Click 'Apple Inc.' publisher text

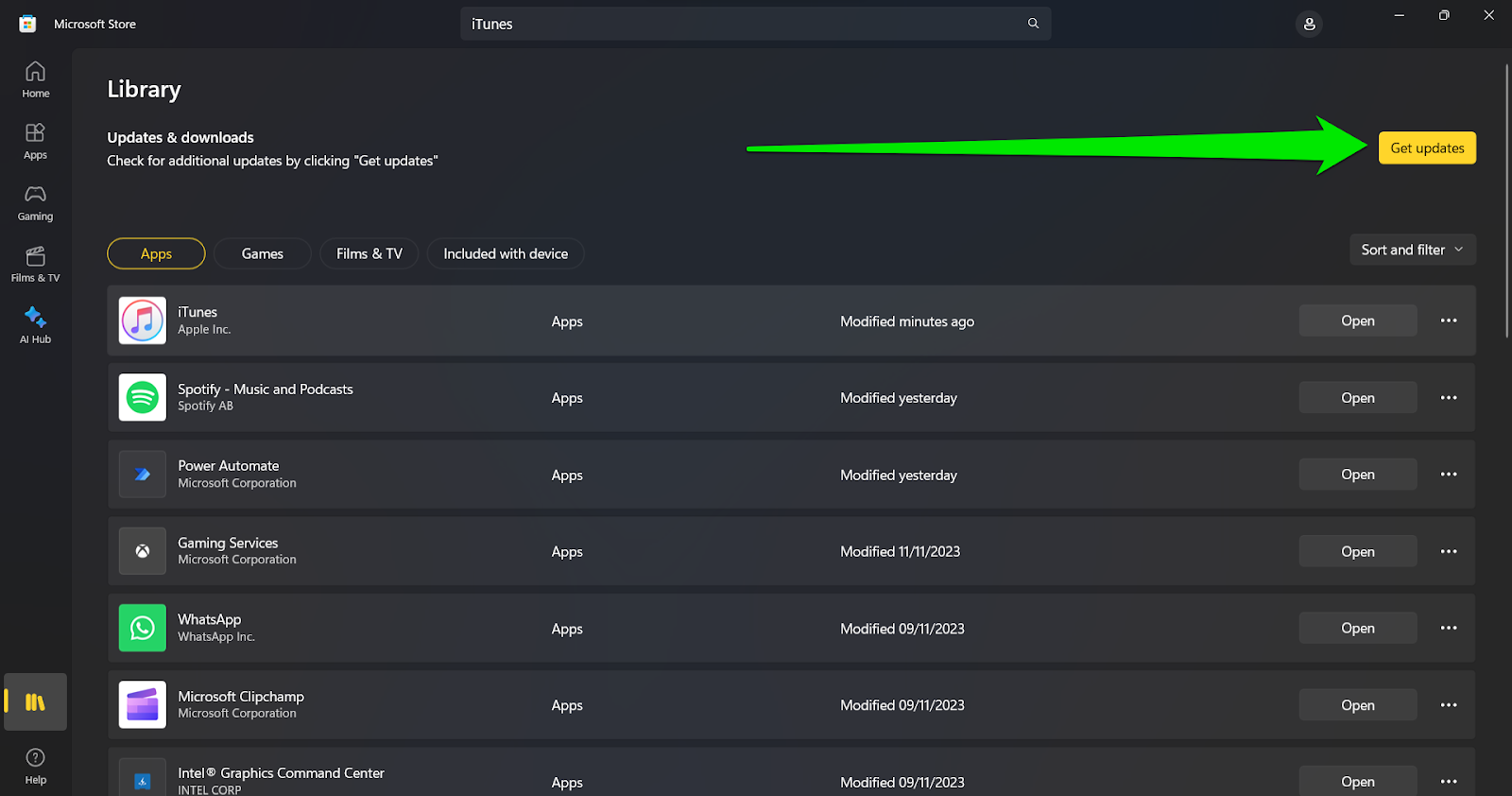(204, 330)
